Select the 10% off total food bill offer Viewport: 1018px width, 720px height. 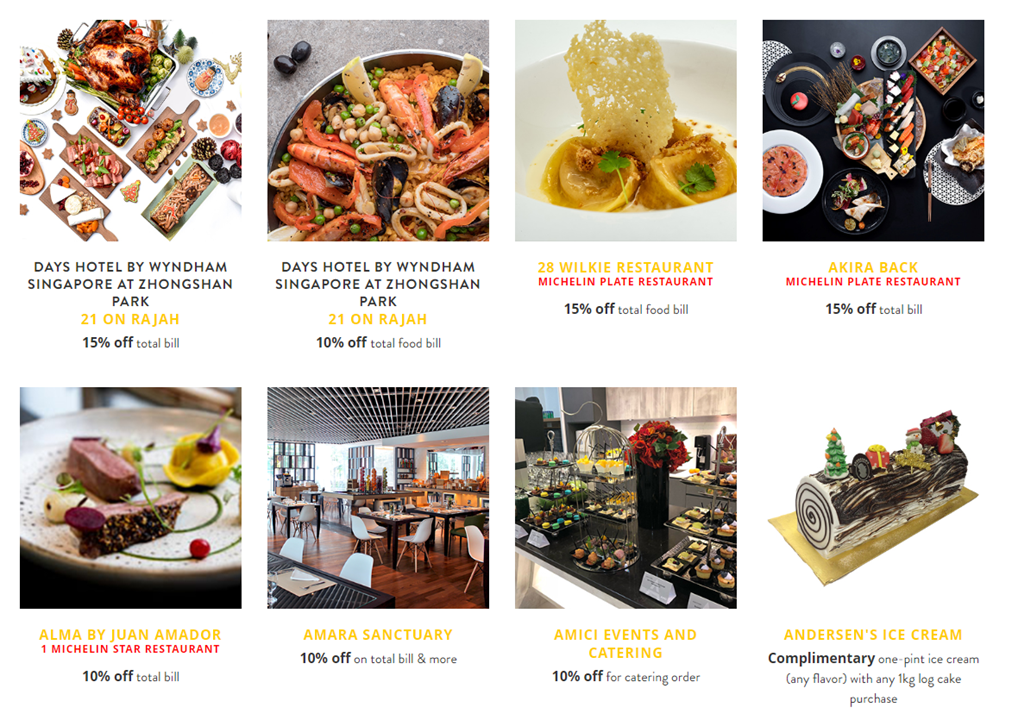click(379, 343)
